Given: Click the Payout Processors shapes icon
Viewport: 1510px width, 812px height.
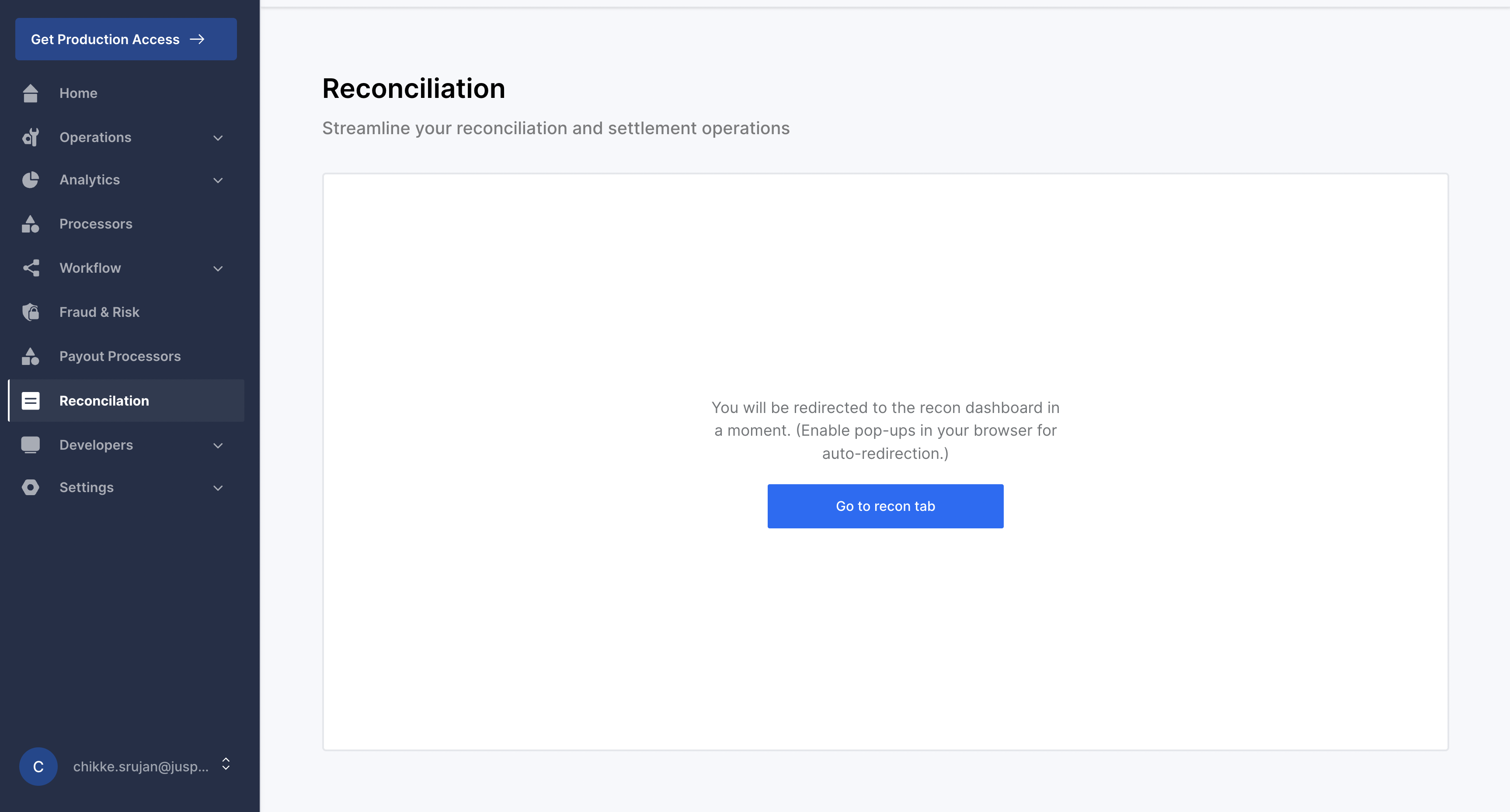Looking at the screenshot, I should 31,356.
